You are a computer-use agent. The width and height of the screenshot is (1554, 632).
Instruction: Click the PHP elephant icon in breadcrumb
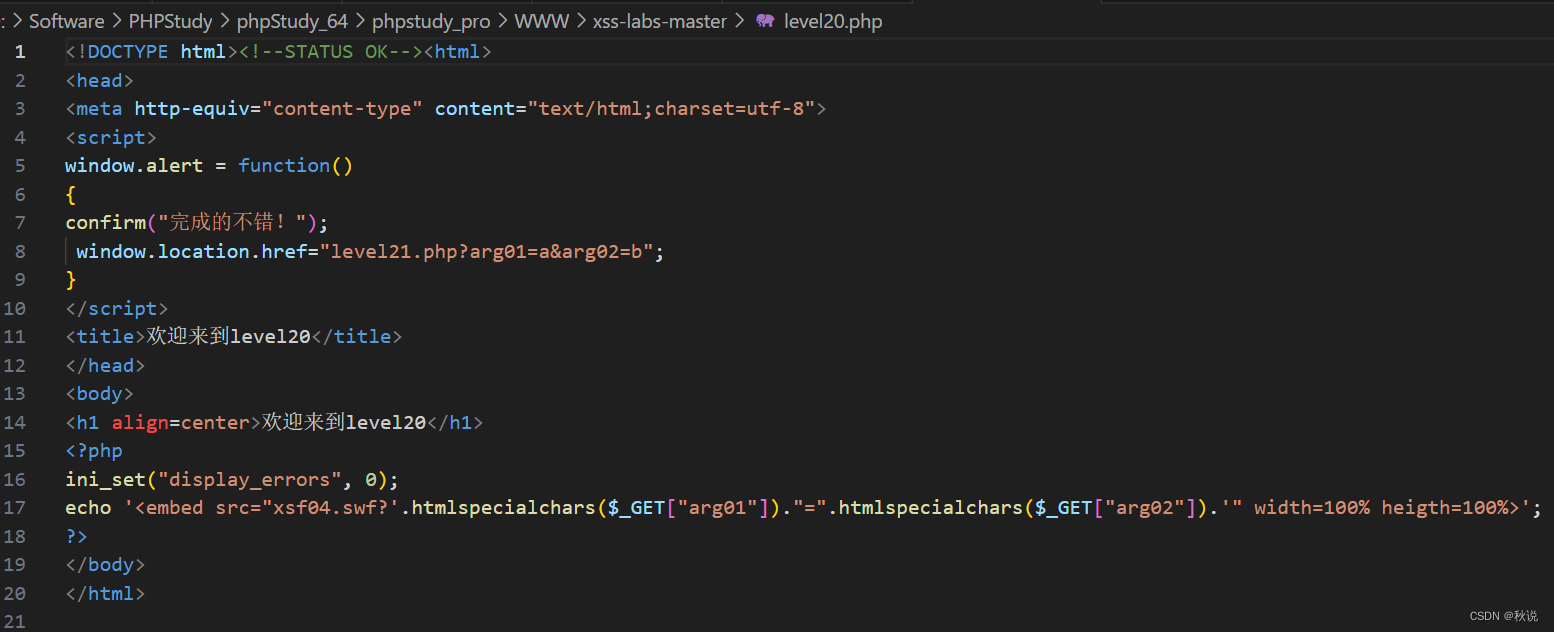765,21
